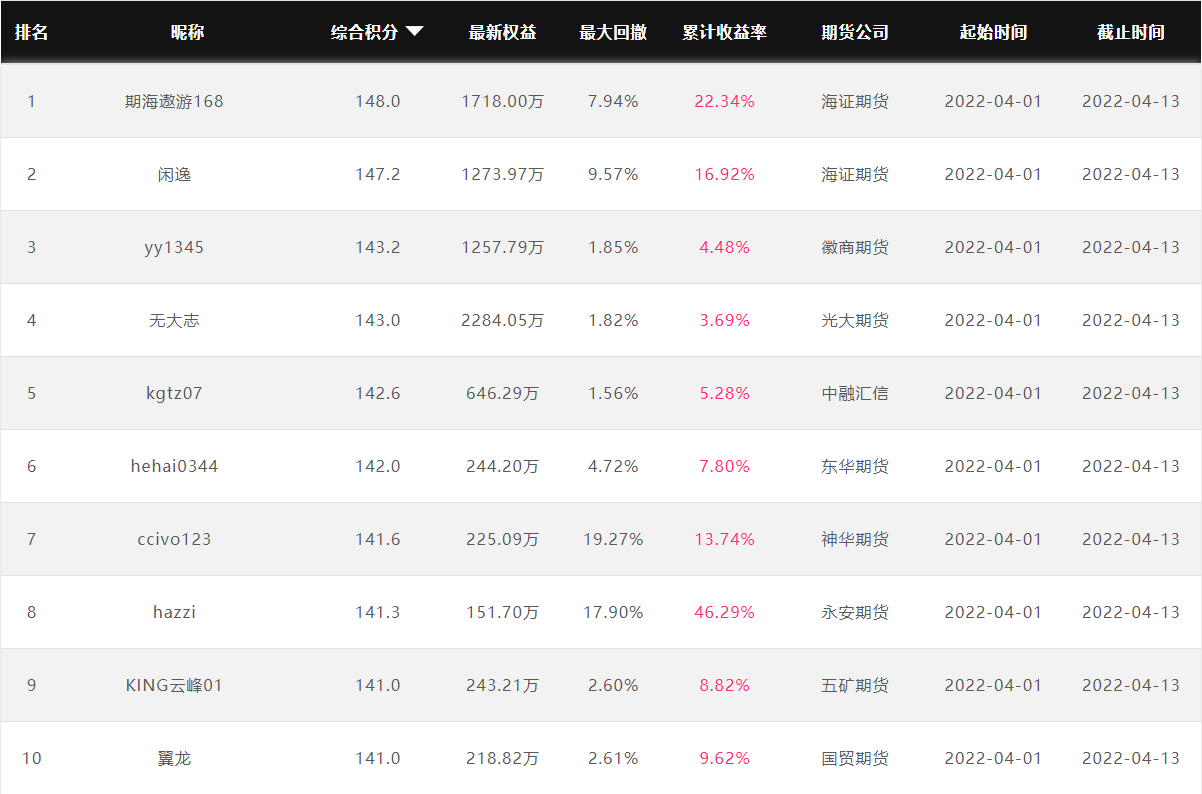1202x794 pixels.
Task: Select the 148.0 score cell
Action: pyautogui.click(x=378, y=101)
